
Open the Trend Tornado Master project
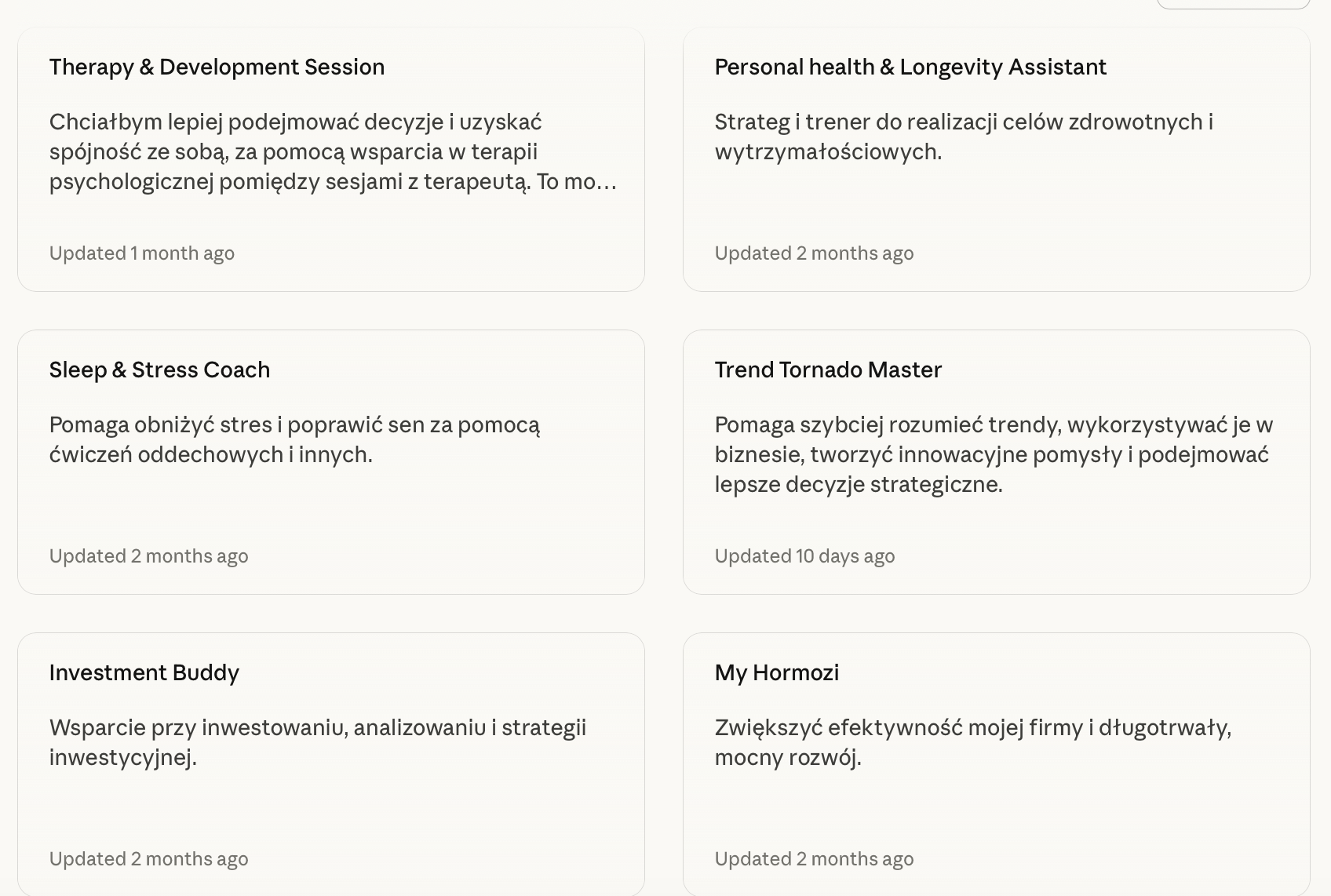(x=828, y=370)
